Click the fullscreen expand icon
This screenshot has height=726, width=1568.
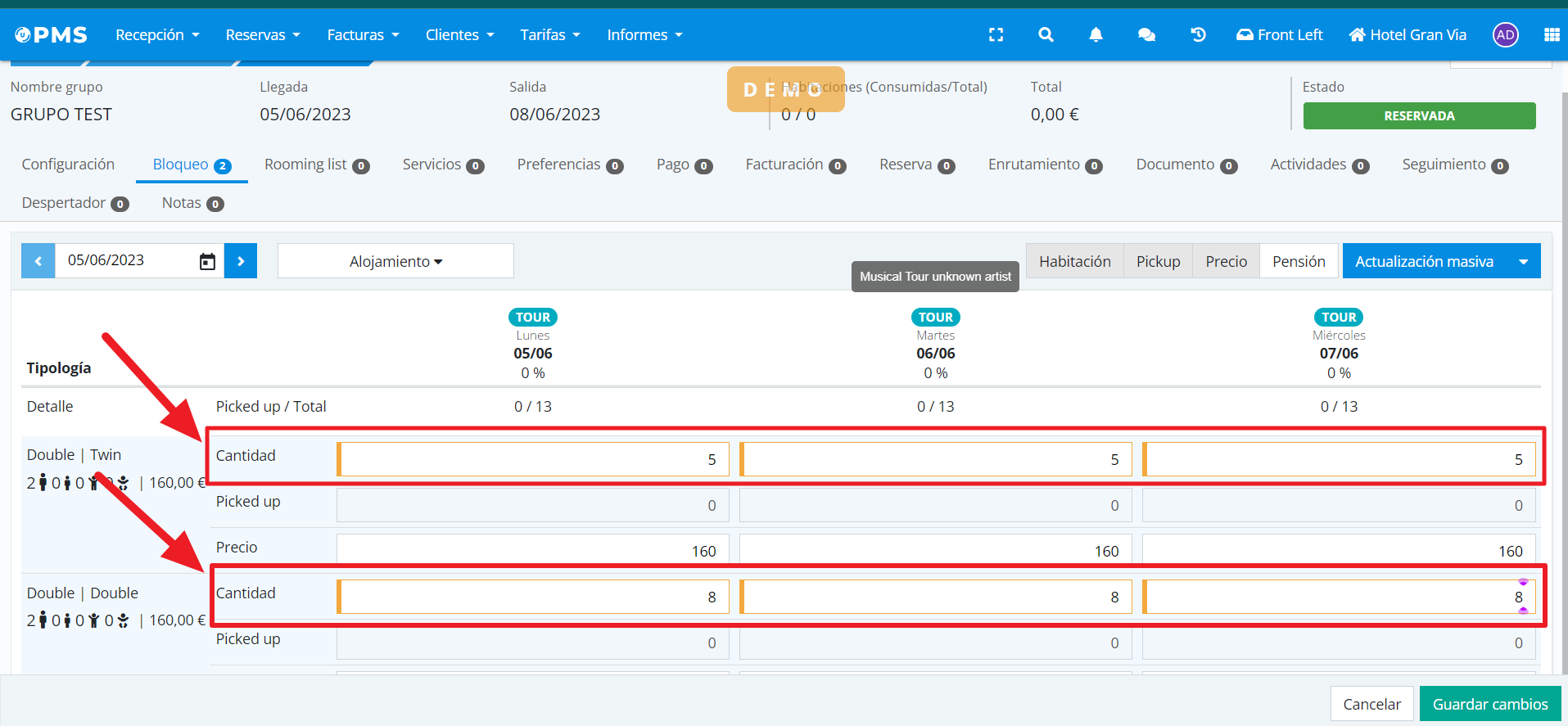point(996,34)
